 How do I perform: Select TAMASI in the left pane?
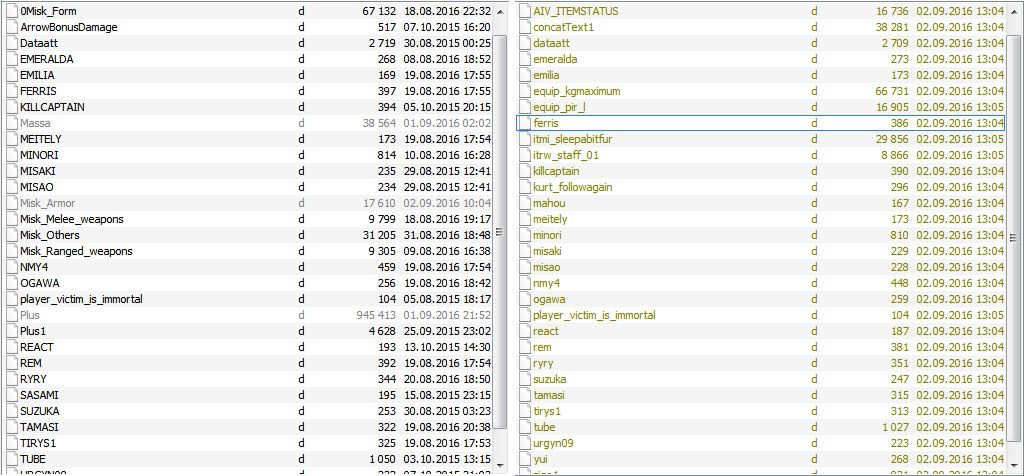click(x=248, y=427)
